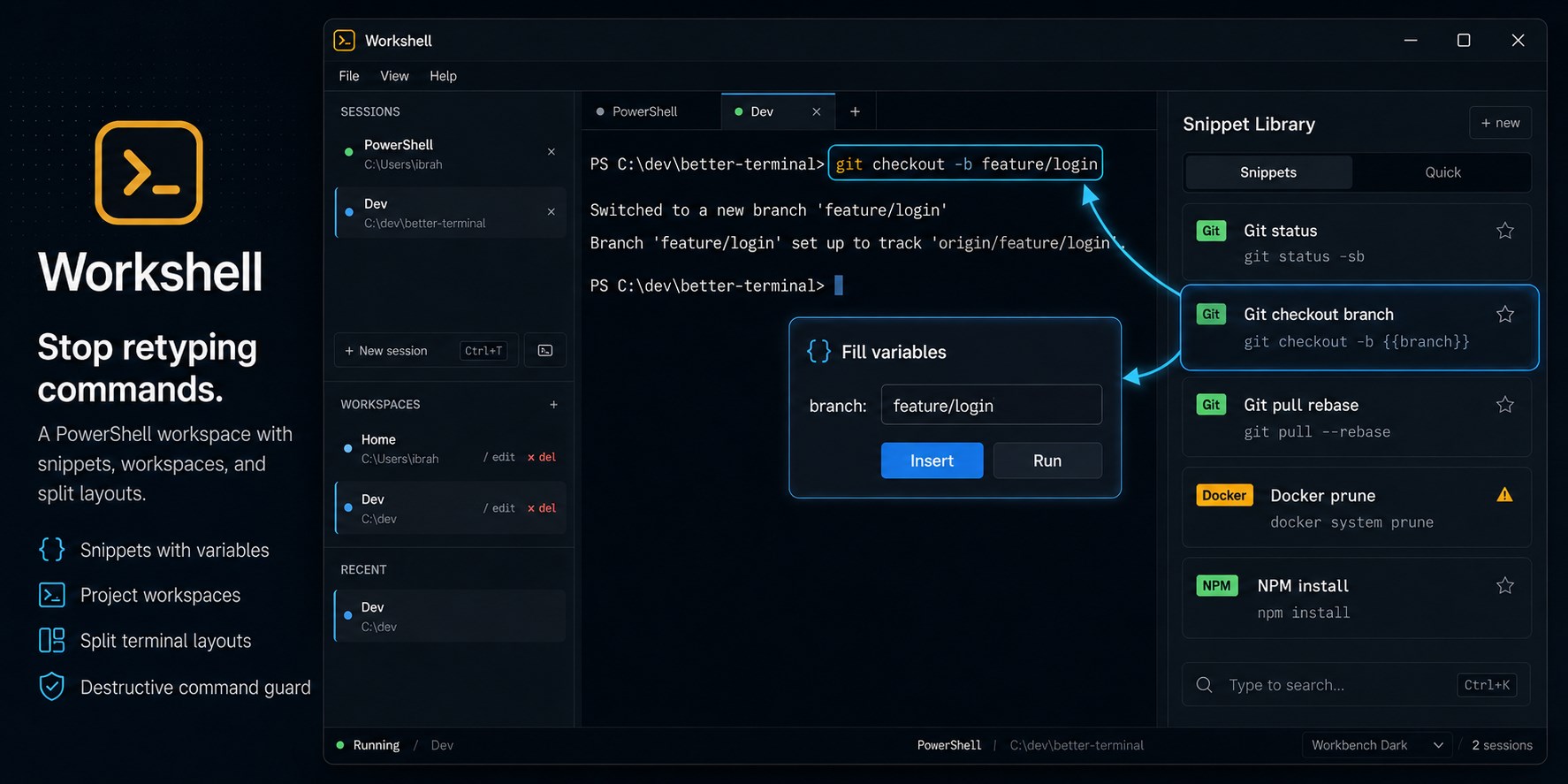The image size is (1568, 784).
Task: Click the PowerShell label in status bar
Action: click(949, 745)
